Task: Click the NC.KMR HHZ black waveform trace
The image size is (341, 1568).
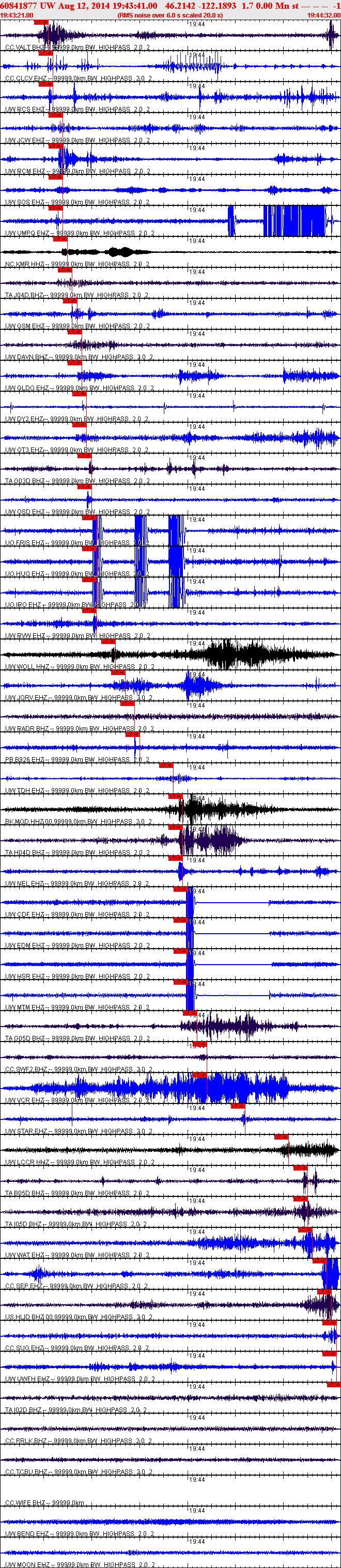Action: pyautogui.click(x=171, y=251)
